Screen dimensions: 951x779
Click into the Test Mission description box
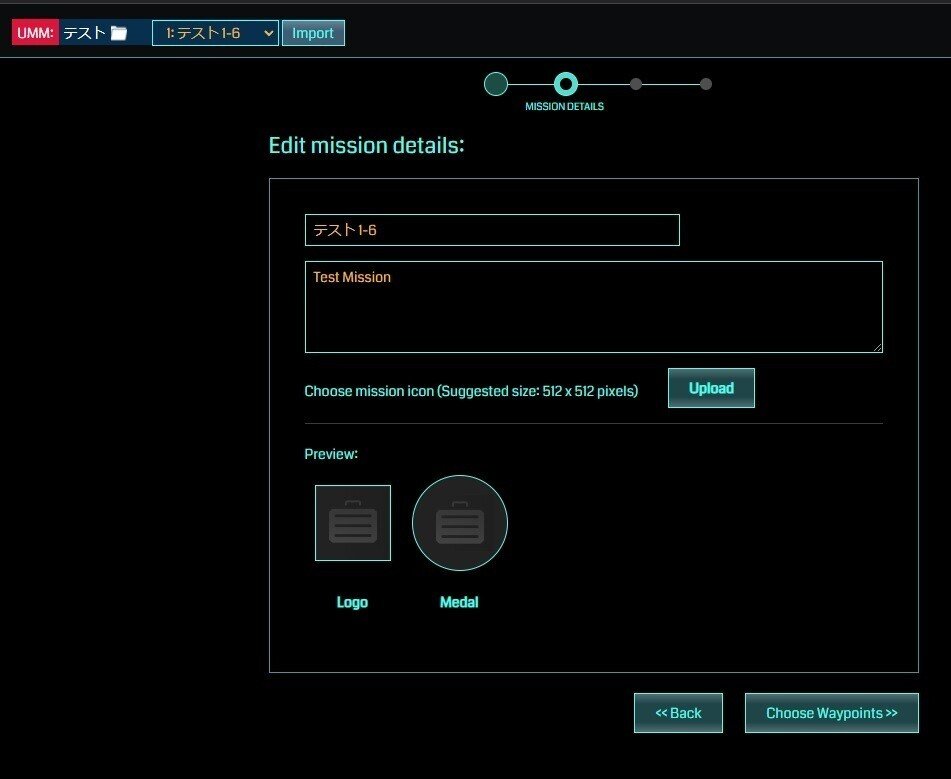point(593,307)
